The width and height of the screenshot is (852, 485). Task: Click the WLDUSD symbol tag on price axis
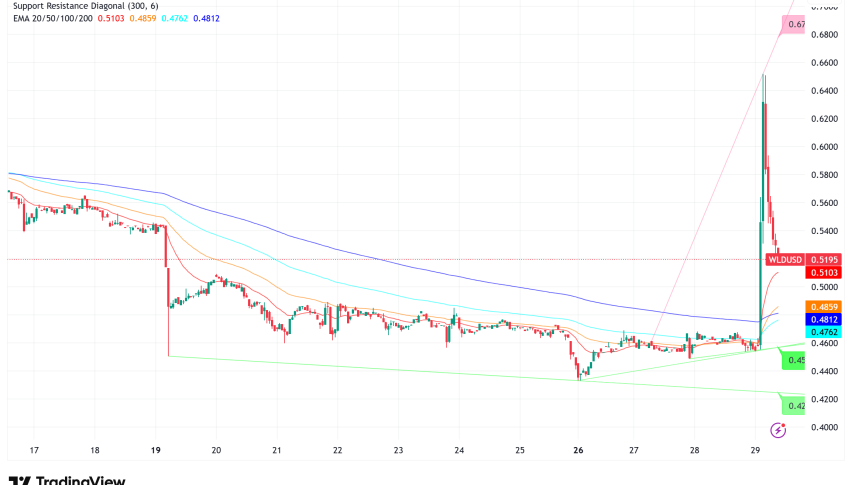coord(784,259)
